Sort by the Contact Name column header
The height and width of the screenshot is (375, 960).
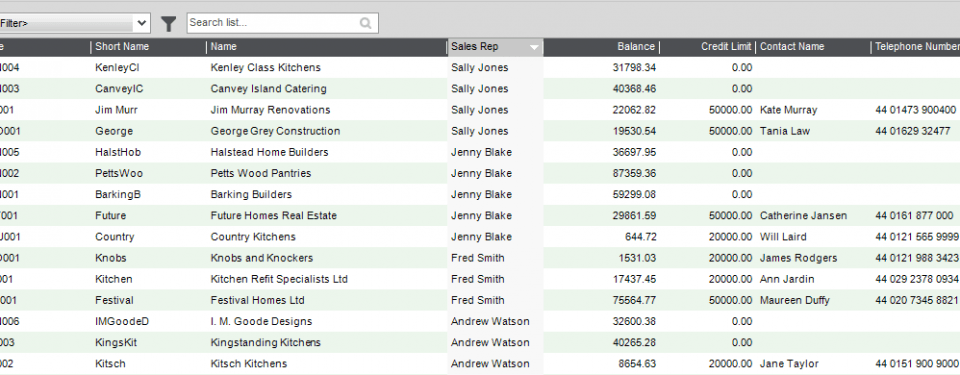pyautogui.click(x=792, y=47)
